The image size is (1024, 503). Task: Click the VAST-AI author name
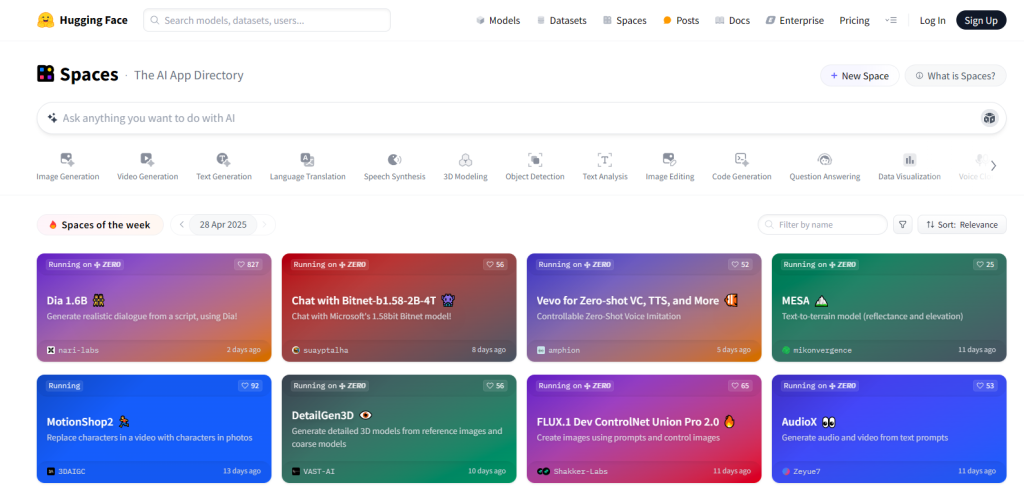(x=319, y=471)
